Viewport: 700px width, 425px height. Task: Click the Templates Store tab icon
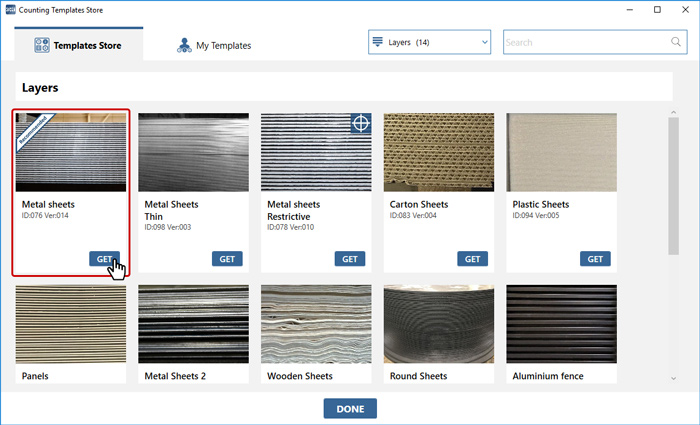point(43,45)
